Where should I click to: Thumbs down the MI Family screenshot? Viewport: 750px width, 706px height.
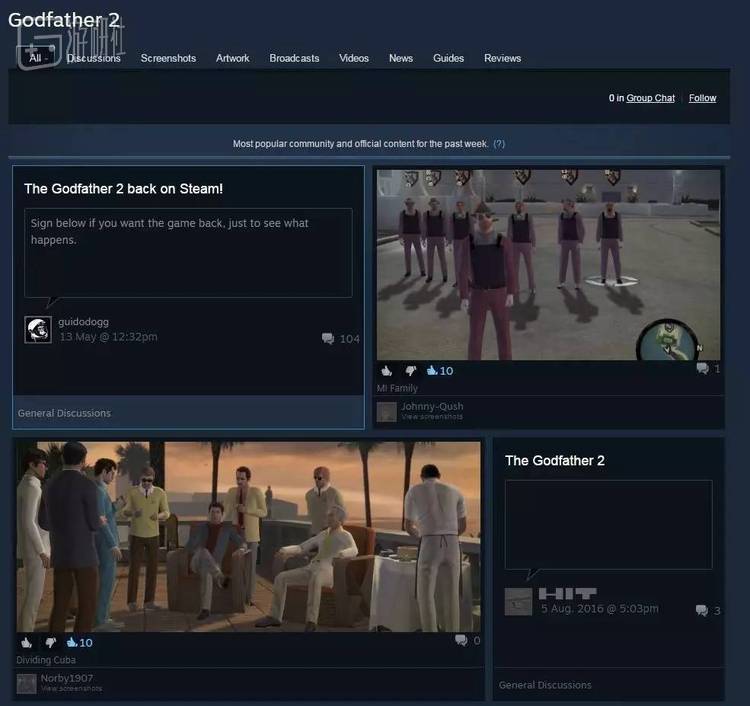pyautogui.click(x=410, y=371)
